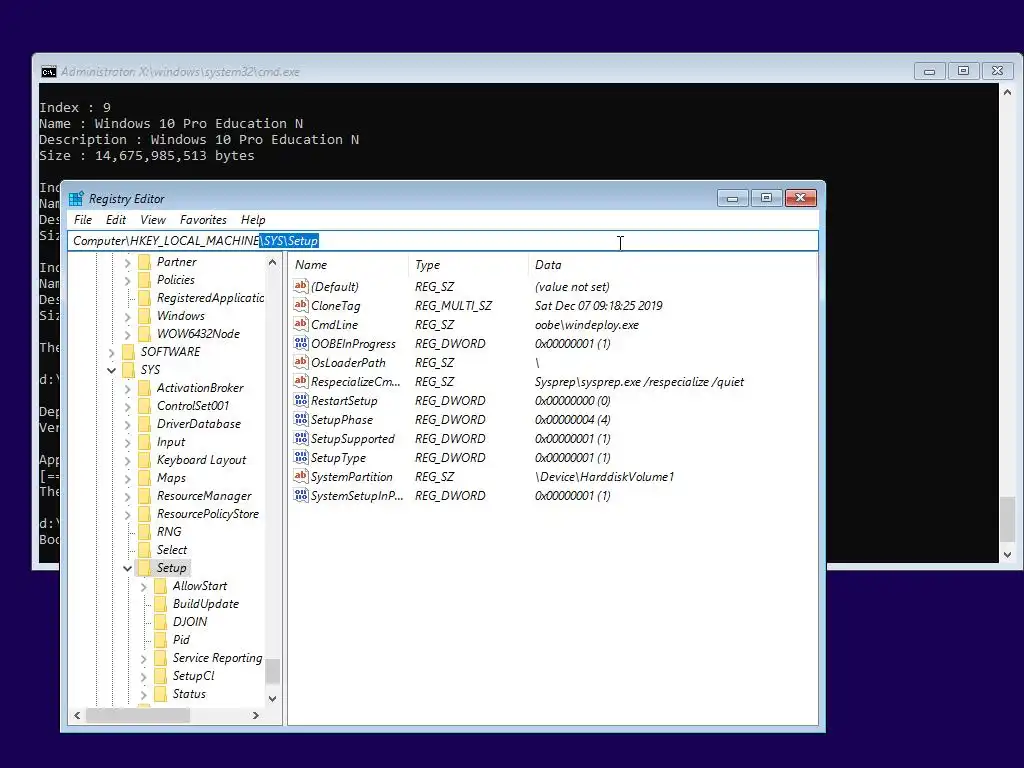The height and width of the screenshot is (768, 1024).
Task: Select the Input key
Action: [170, 442]
